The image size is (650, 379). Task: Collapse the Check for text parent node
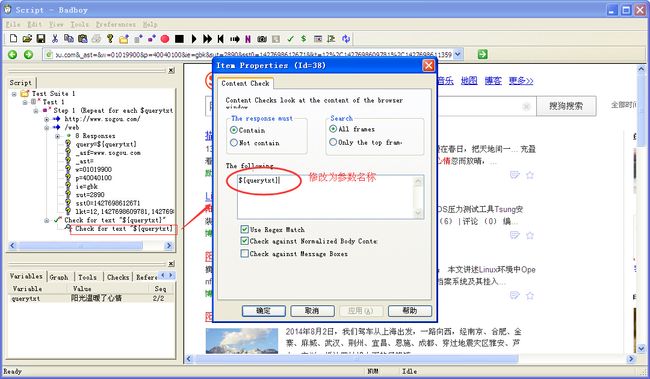46,220
